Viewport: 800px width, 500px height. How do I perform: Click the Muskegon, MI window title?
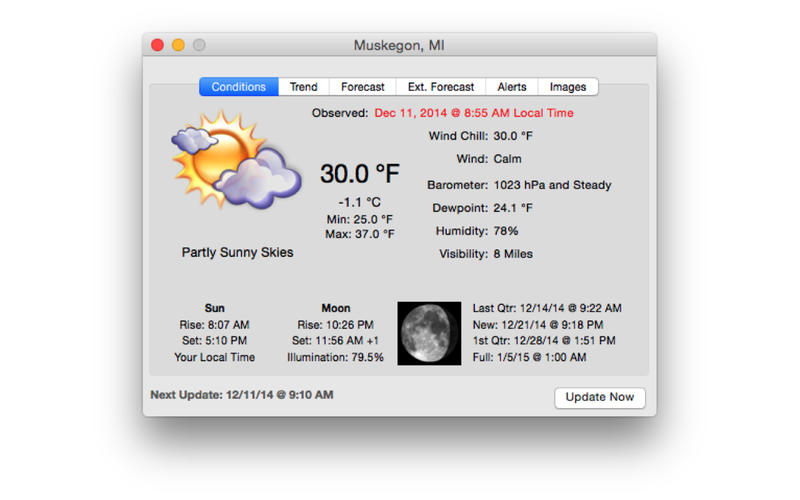(399, 45)
